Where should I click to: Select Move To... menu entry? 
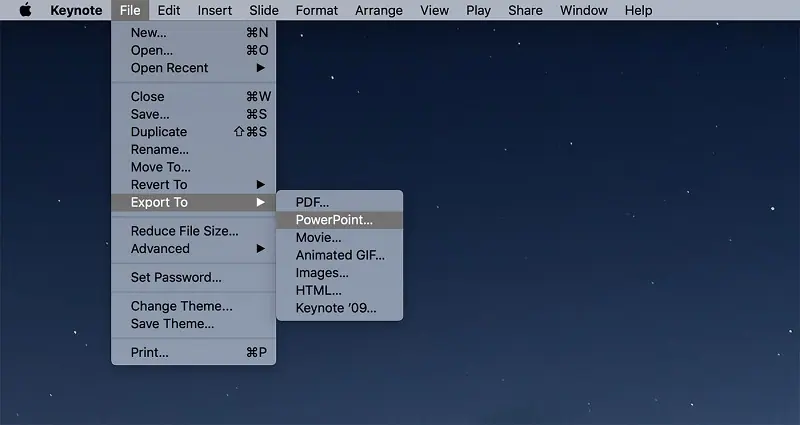[193, 167]
